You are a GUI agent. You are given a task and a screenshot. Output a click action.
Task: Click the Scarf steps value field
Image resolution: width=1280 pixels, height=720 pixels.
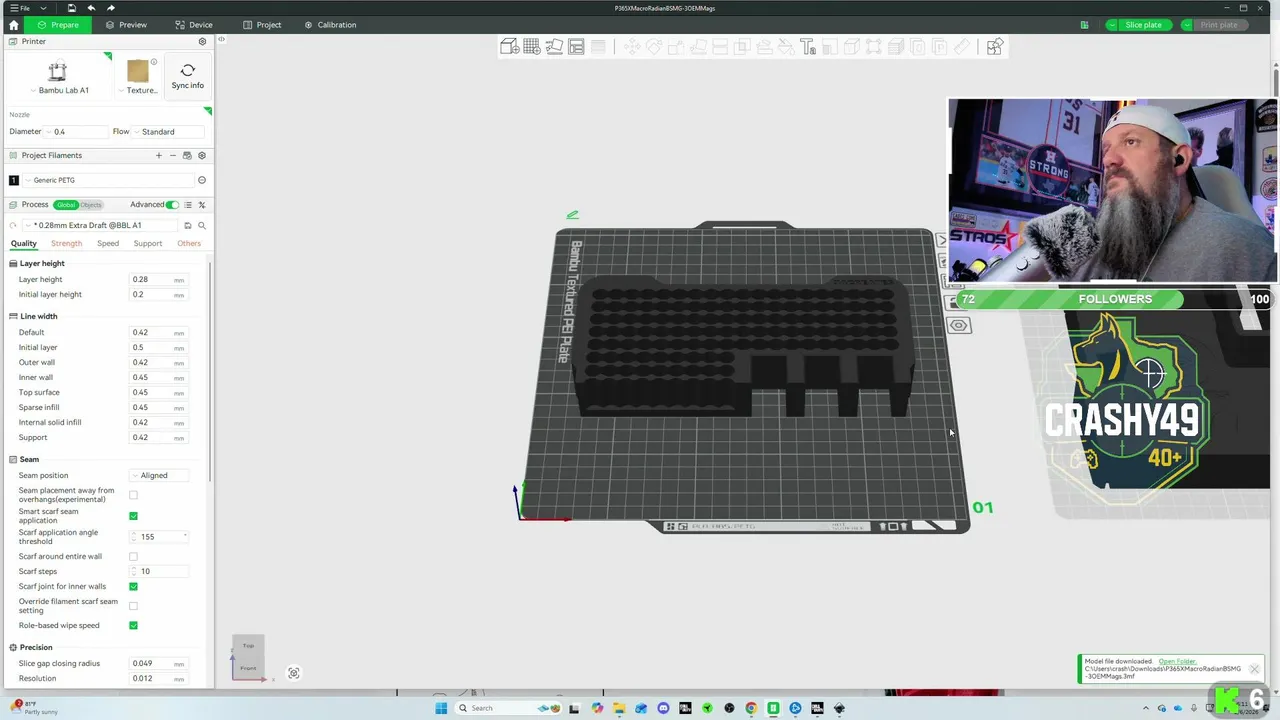(159, 571)
